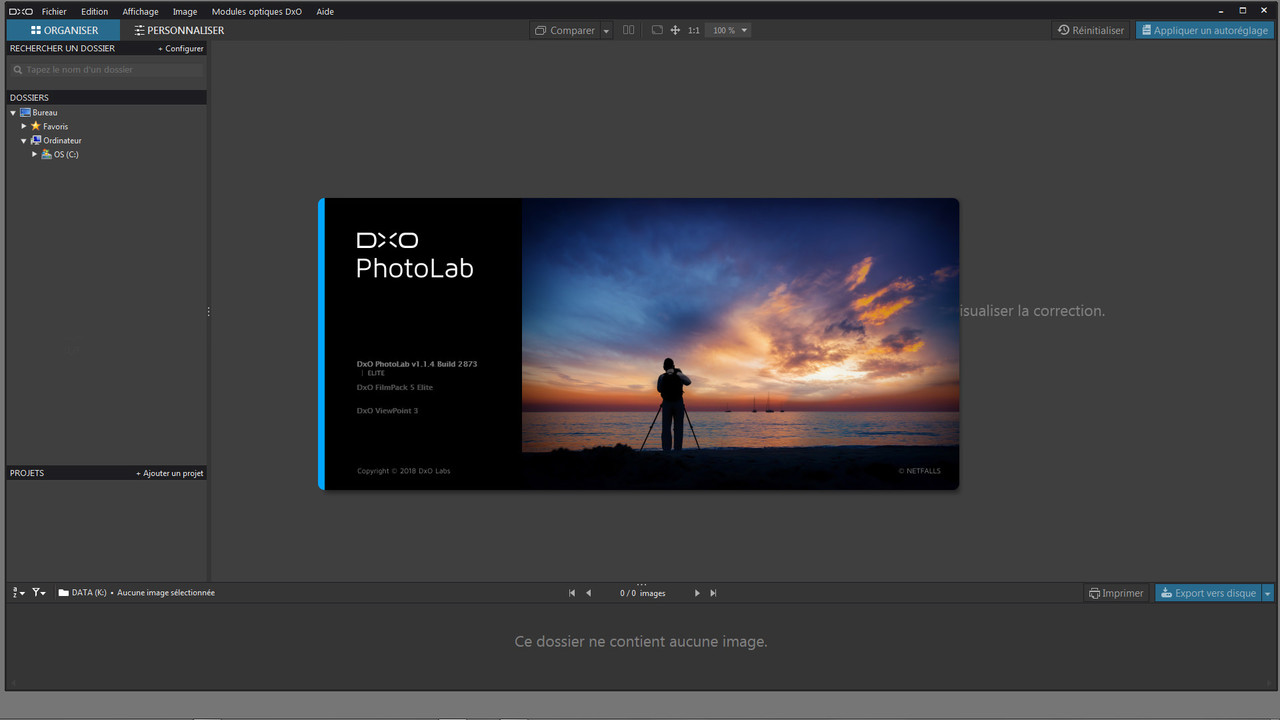
Task: Open the Modules optiques DxO menu
Action: point(256,12)
